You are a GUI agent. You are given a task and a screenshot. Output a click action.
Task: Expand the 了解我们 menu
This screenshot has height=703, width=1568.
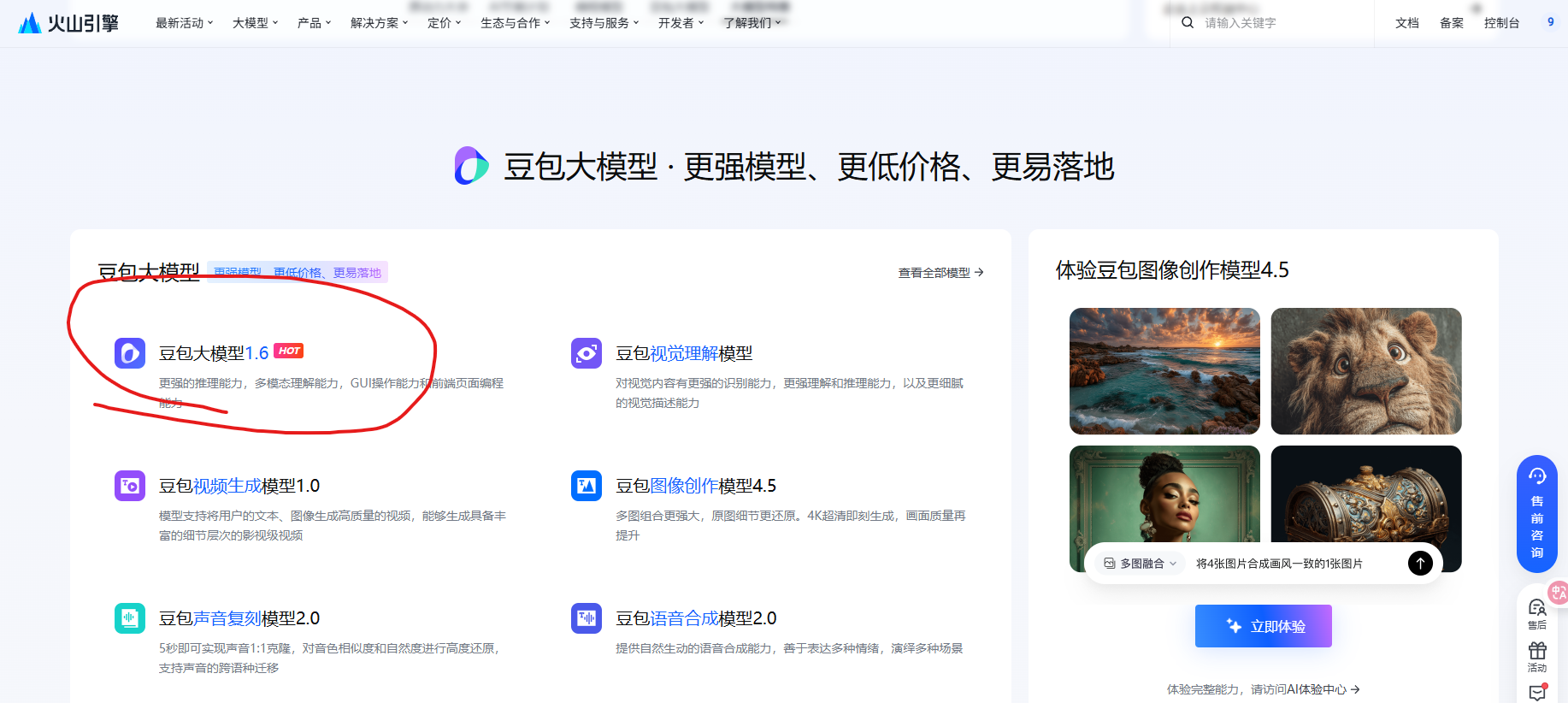[752, 23]
